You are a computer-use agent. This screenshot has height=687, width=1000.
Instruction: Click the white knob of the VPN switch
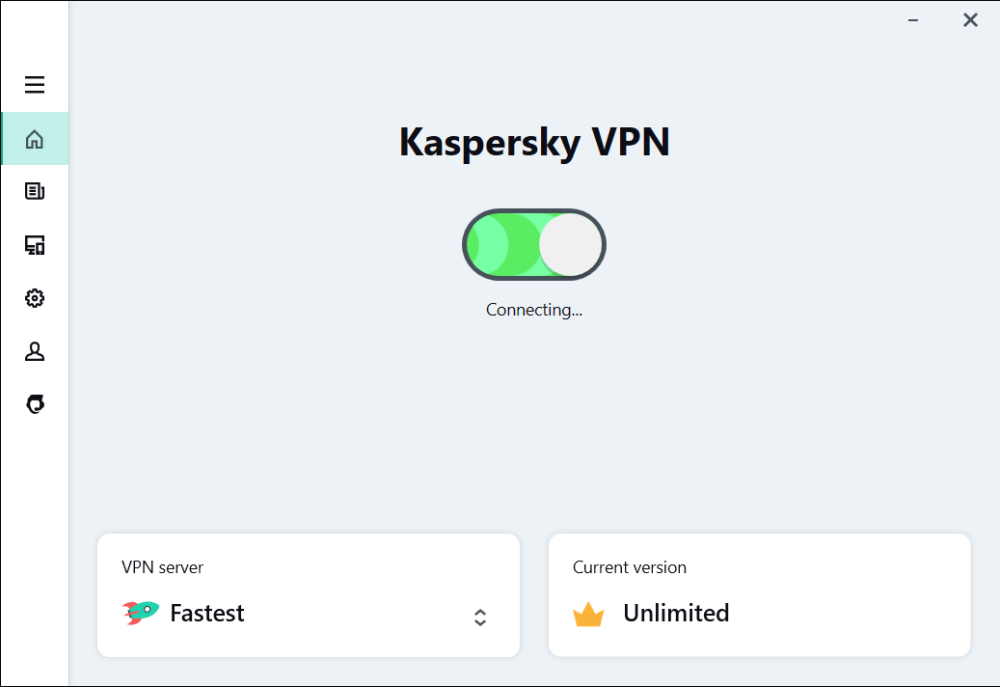[x=571, y=245]
